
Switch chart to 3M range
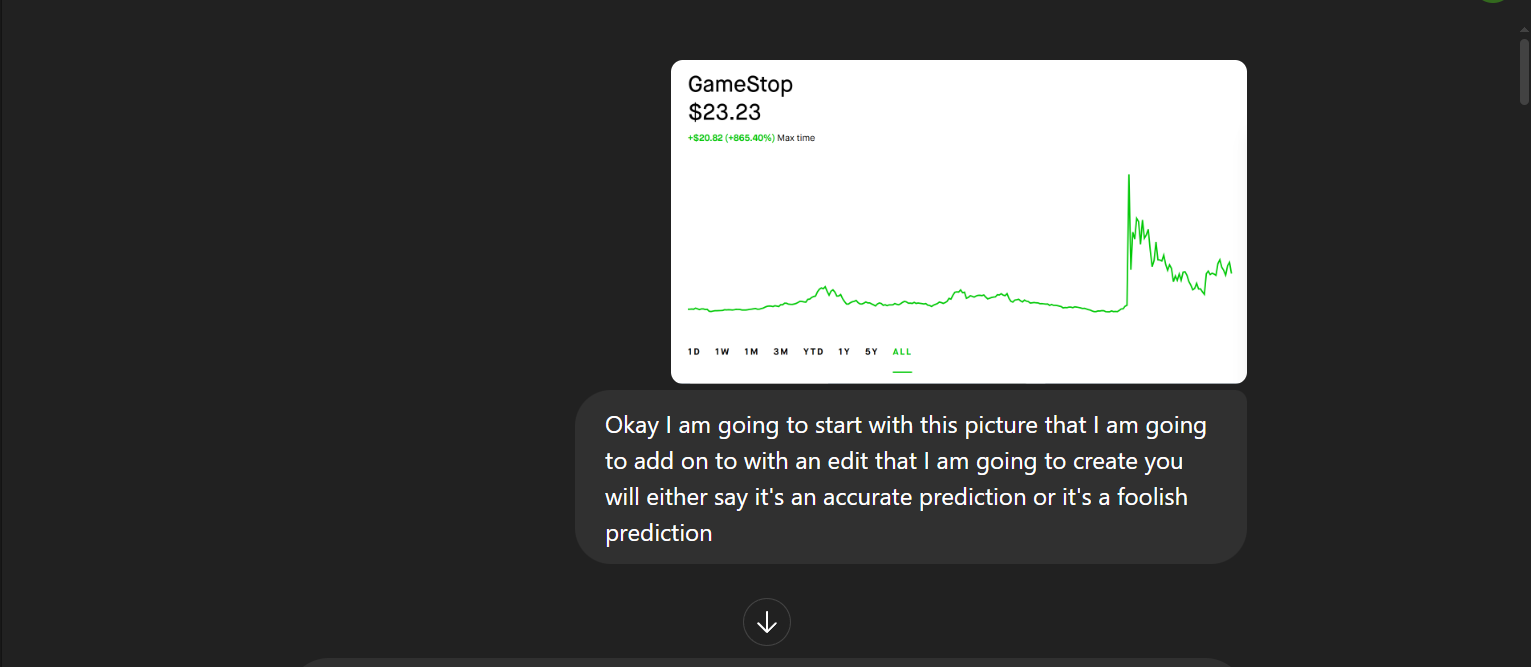(781, 352)
